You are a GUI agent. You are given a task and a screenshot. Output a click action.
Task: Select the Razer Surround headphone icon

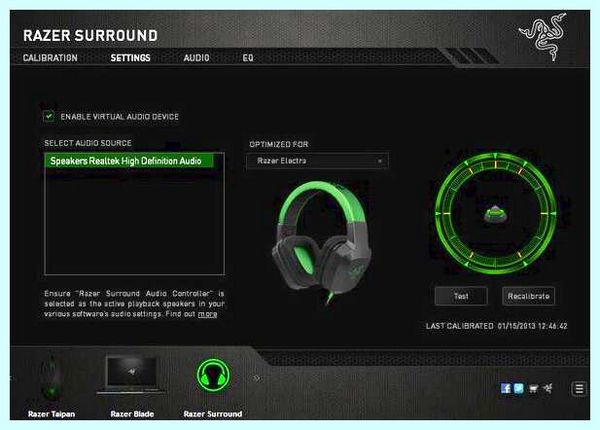[x=213, y=375]
